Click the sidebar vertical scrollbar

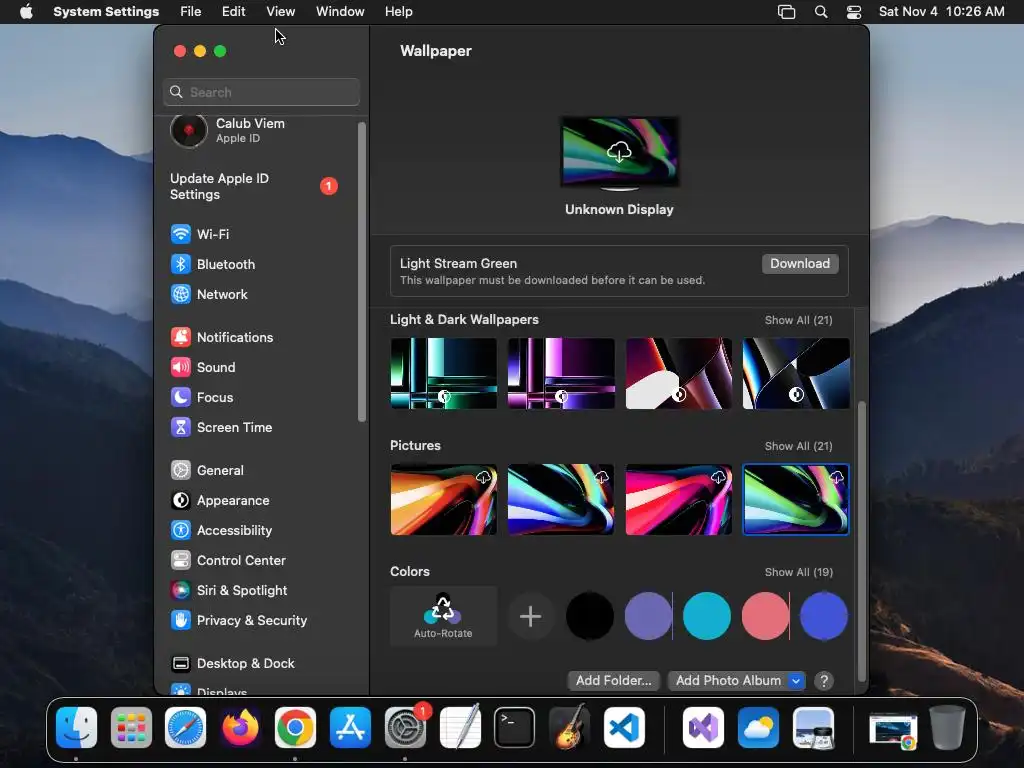(x=362, y=272)
